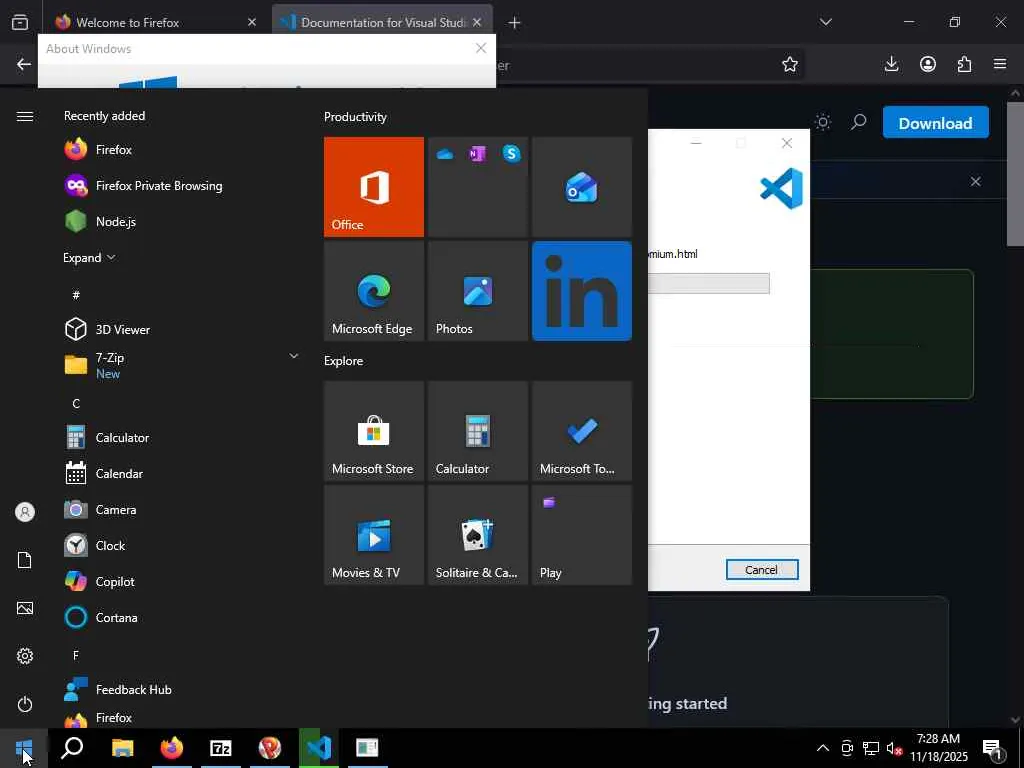Viewport: 1024px width, 768px height.
Task: Click the Office tile
Action: point(374,187)
